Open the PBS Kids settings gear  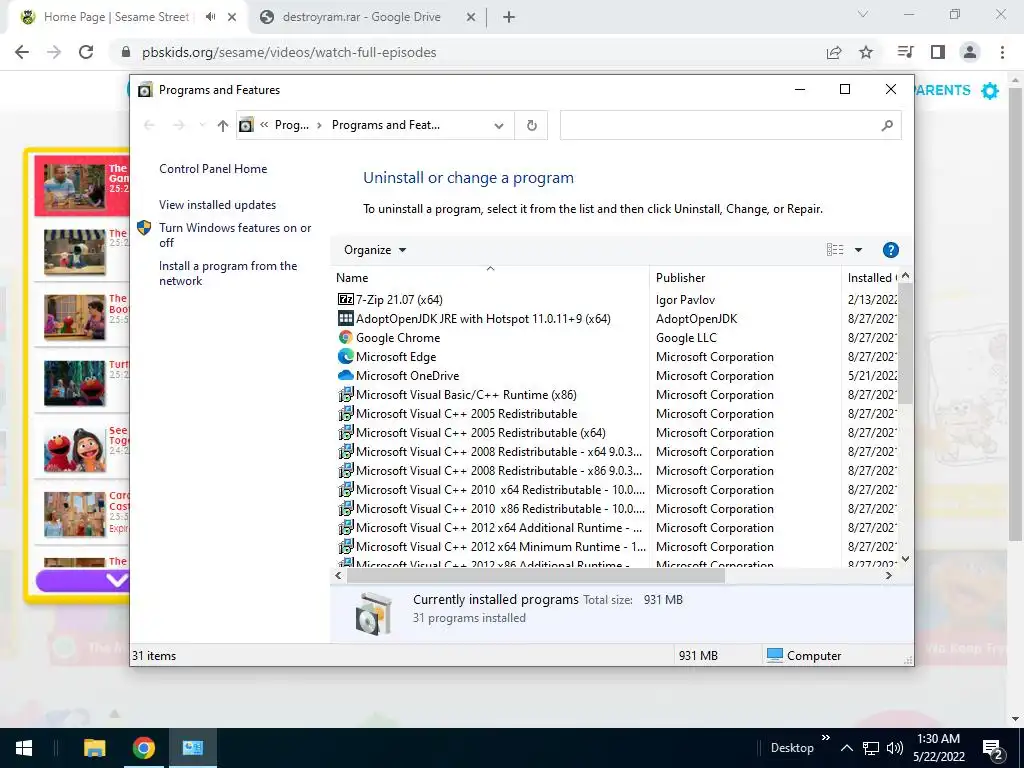990,91
